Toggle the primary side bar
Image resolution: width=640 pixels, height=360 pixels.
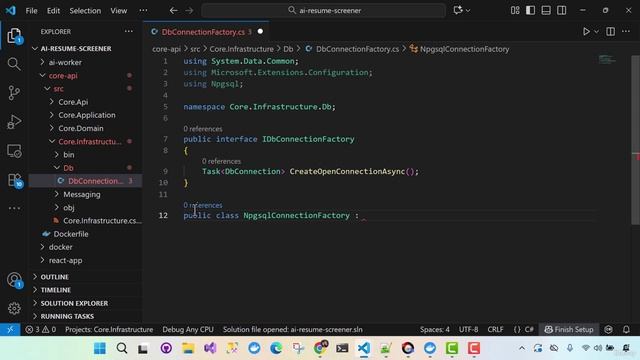[x=530, y=11]
